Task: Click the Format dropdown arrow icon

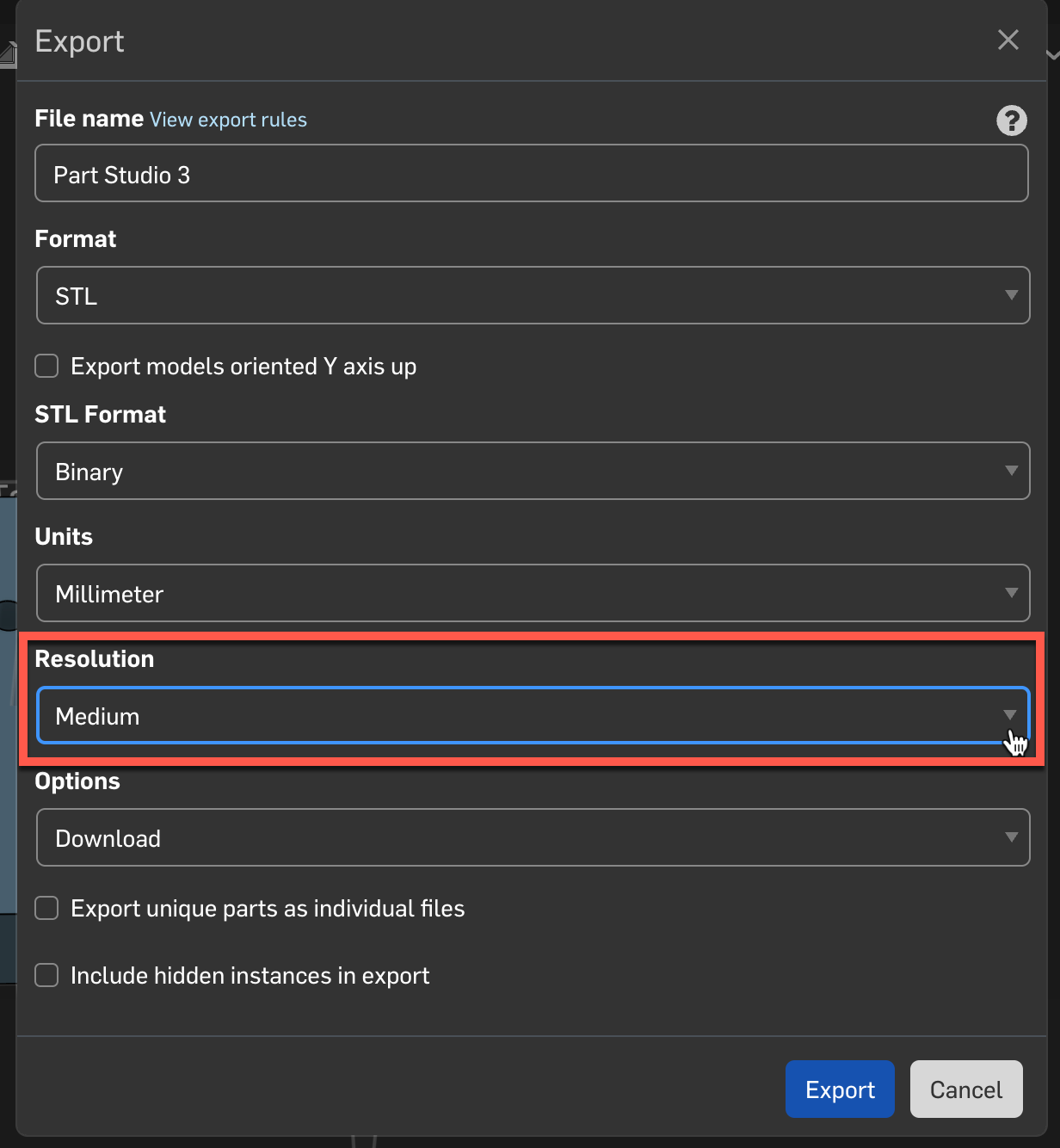Action: click(x=1011, y=295)
